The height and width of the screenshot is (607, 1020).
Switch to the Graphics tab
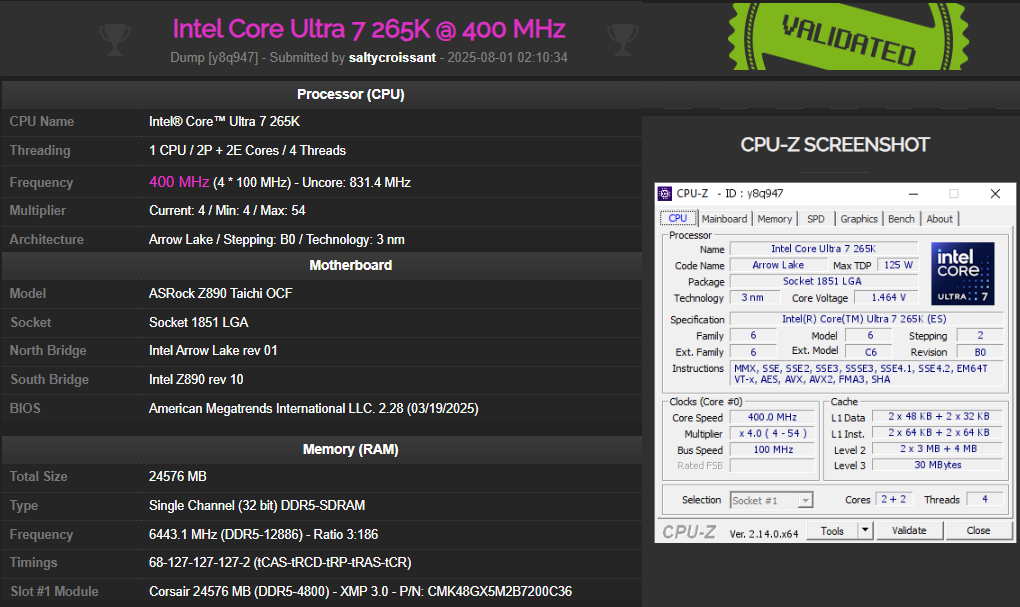pyautogui.click(x=859, y=219)
